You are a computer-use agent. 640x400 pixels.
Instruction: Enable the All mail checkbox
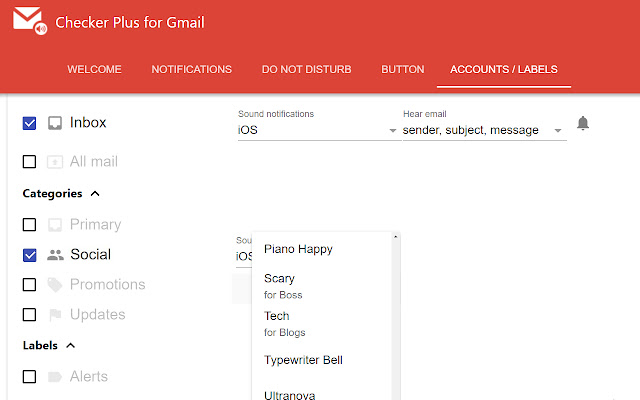(29, 161)
